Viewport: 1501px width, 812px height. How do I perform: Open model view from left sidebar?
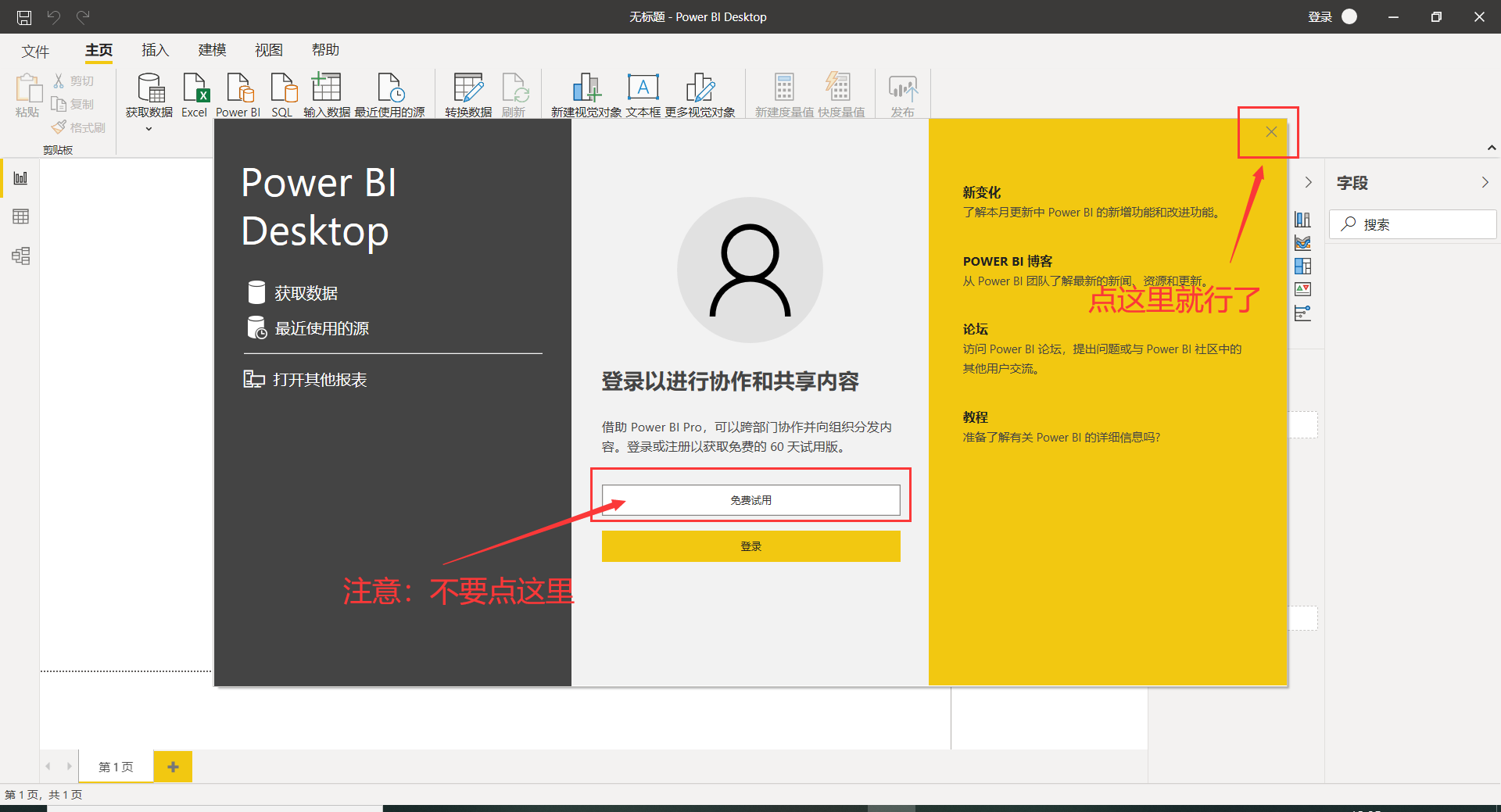coord(20,256)
